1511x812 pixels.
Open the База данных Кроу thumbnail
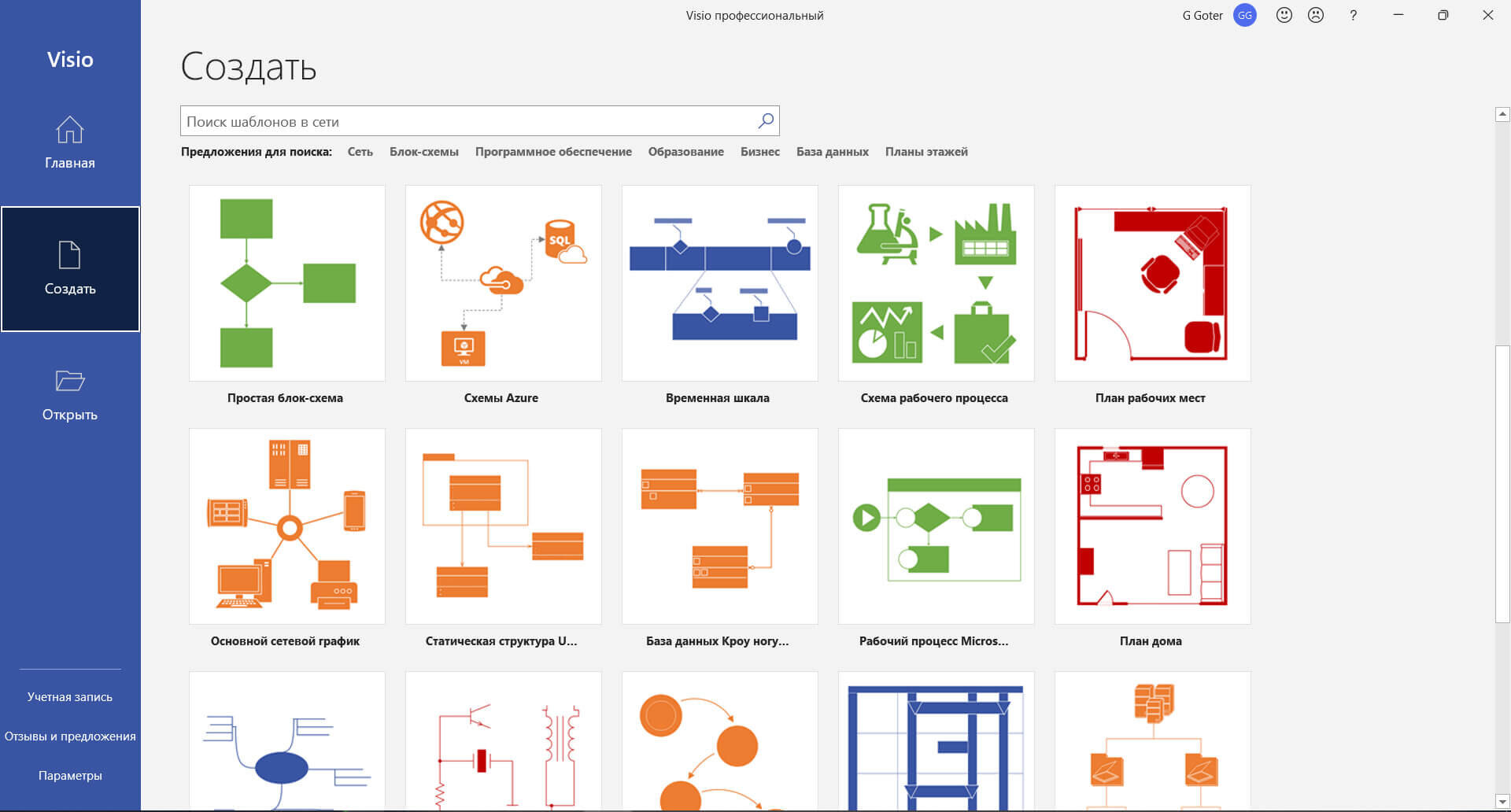click(x=720, y=526)
